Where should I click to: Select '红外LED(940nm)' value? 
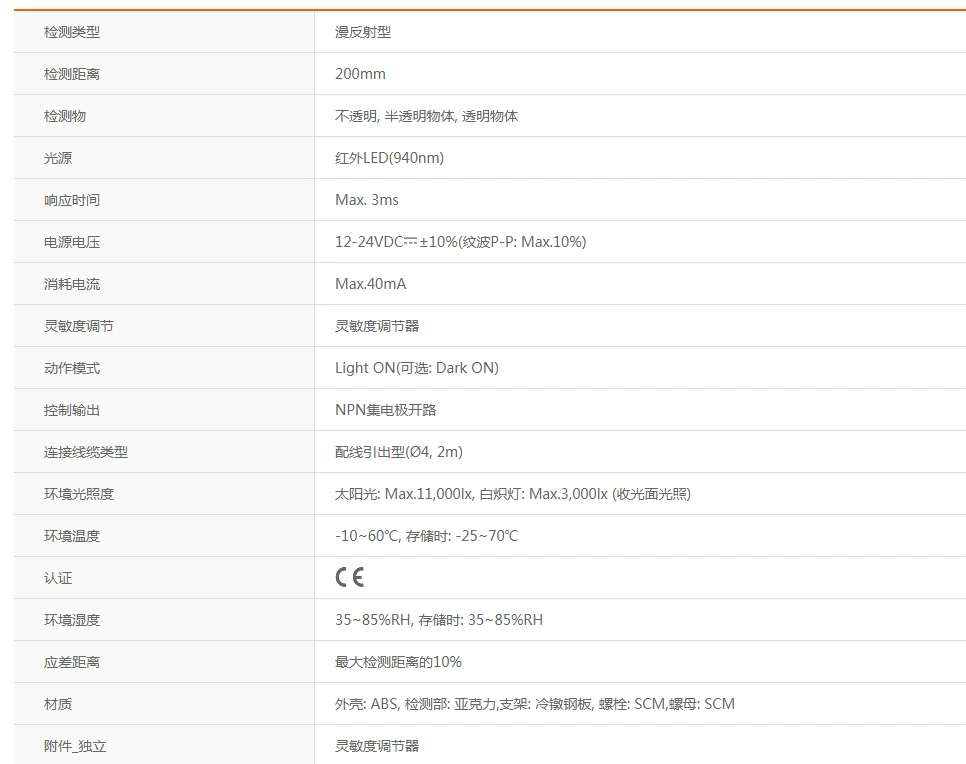click(x=389, y=158)
